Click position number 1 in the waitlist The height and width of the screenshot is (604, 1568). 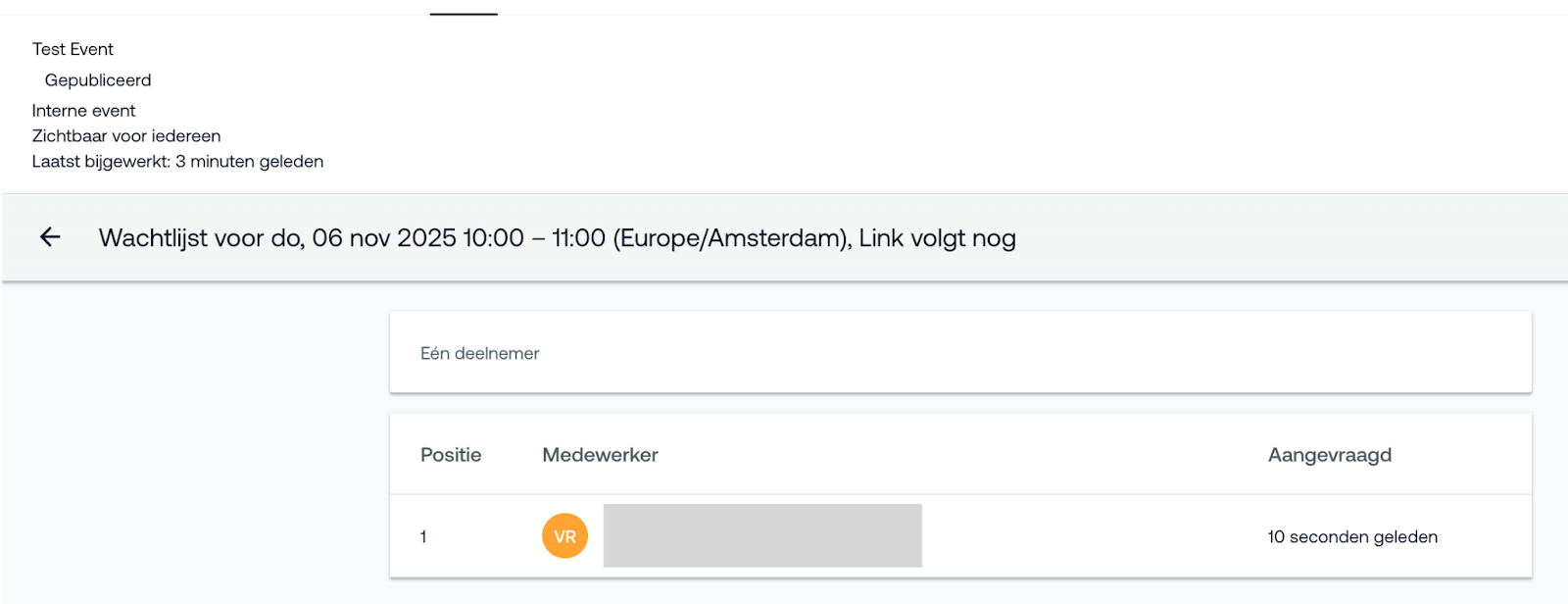[423, 537]
